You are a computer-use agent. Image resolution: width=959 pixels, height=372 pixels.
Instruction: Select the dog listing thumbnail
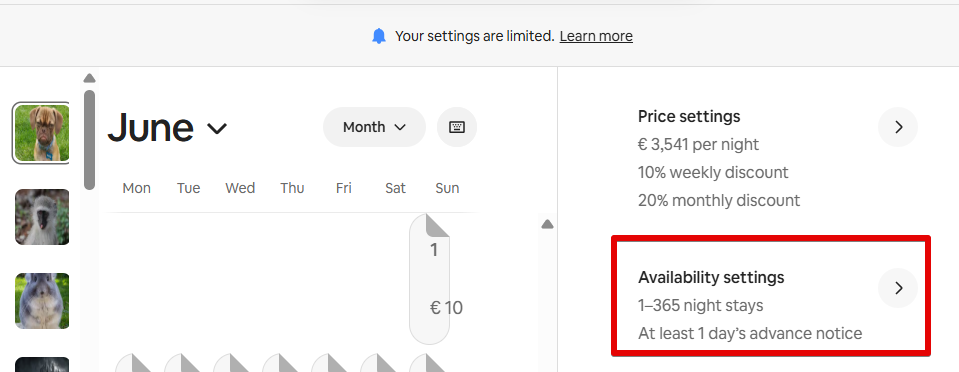(x=42, y=133)
